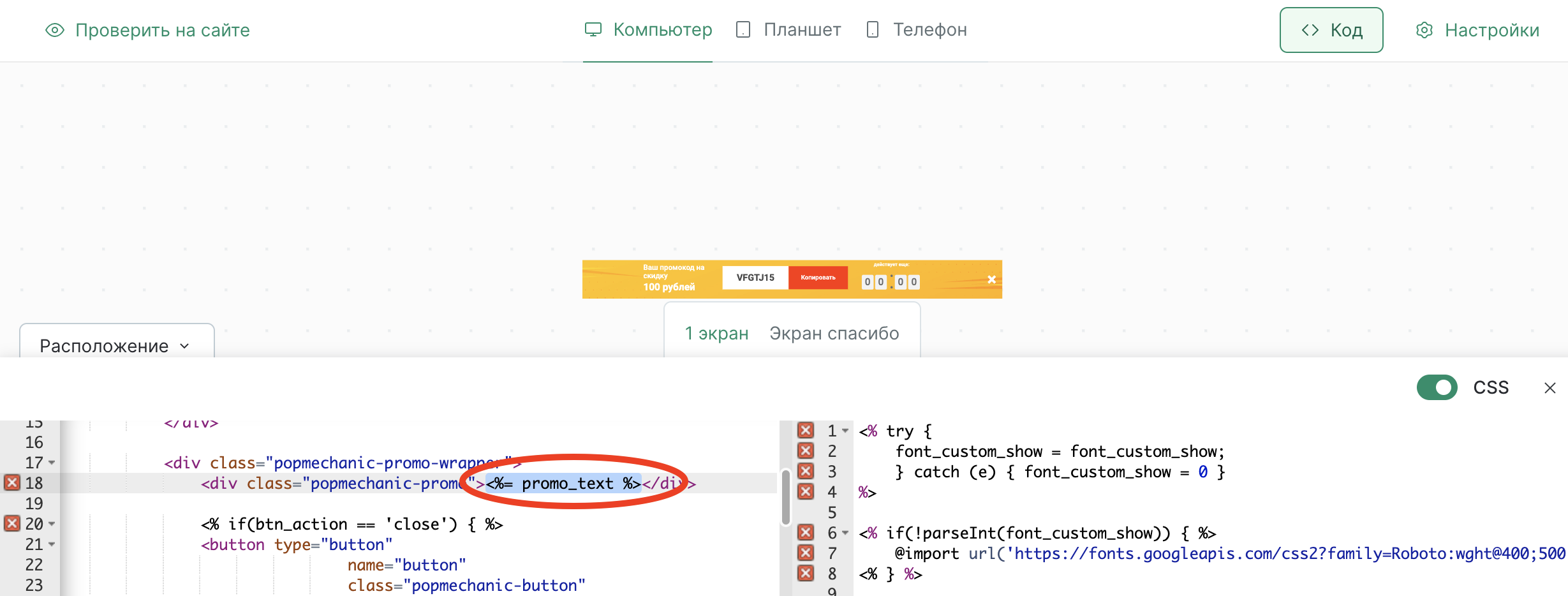Click the error icon on CSS line 8

(806, 573)
